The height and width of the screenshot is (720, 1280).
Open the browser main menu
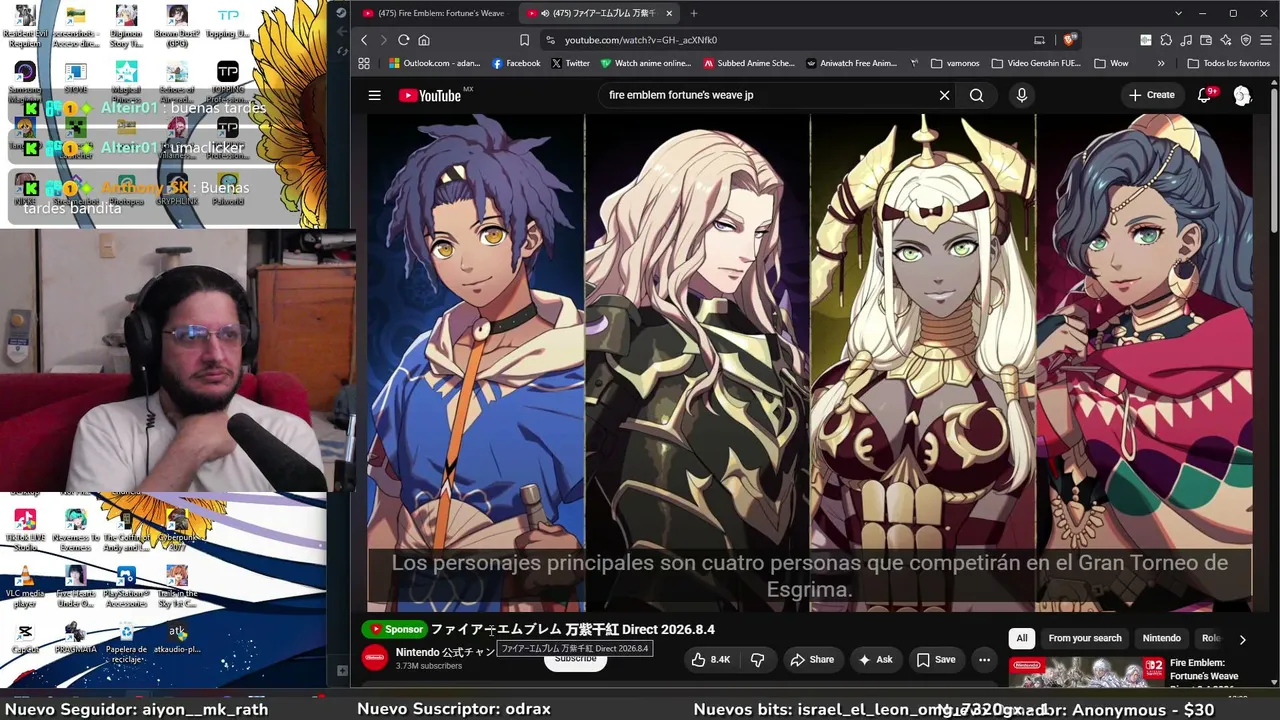coord(1266,40)
